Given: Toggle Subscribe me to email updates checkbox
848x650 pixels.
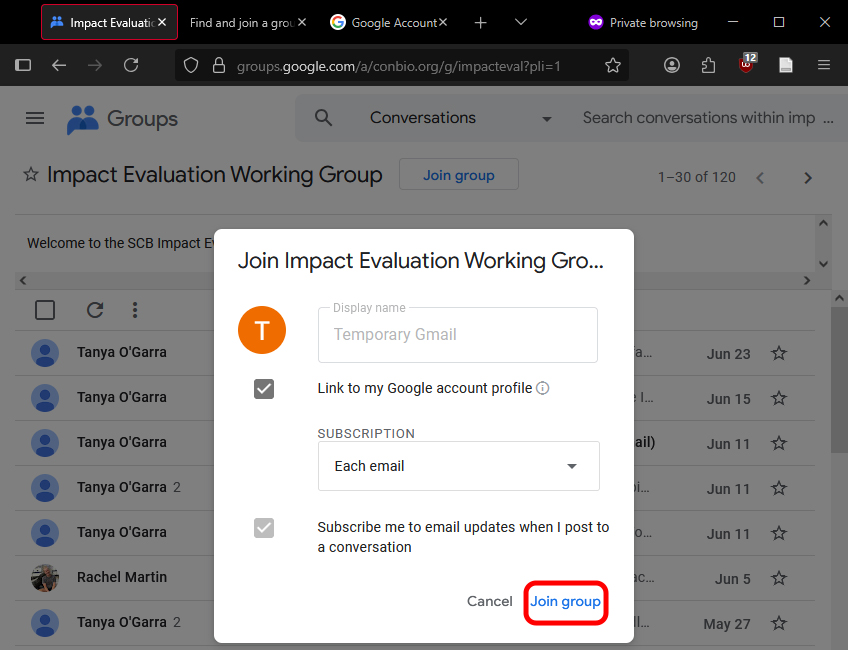Looking at the screenshot, I should click(x=264, y=528).
